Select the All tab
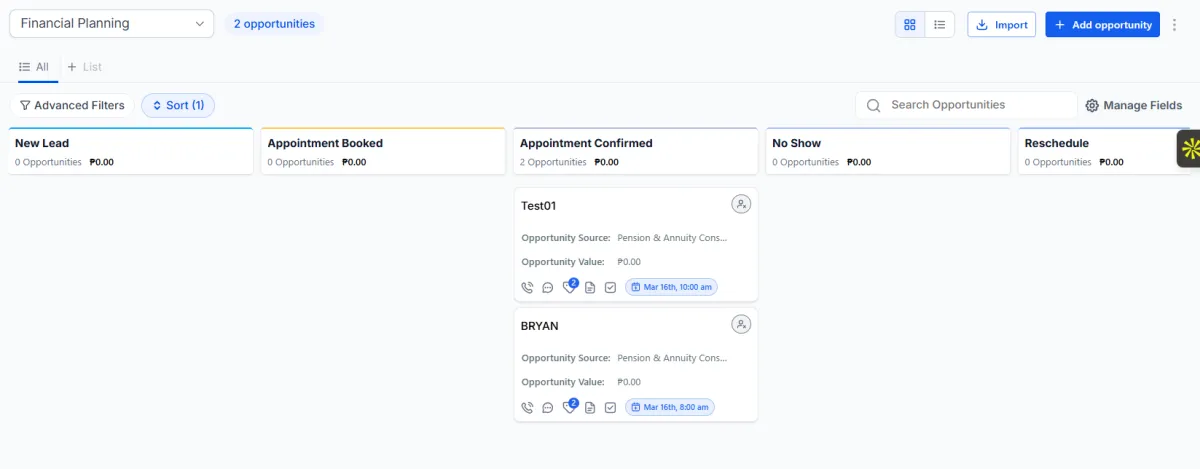Image resolution: width=1200 pixels, height=469 pixels. pos(34,67)
